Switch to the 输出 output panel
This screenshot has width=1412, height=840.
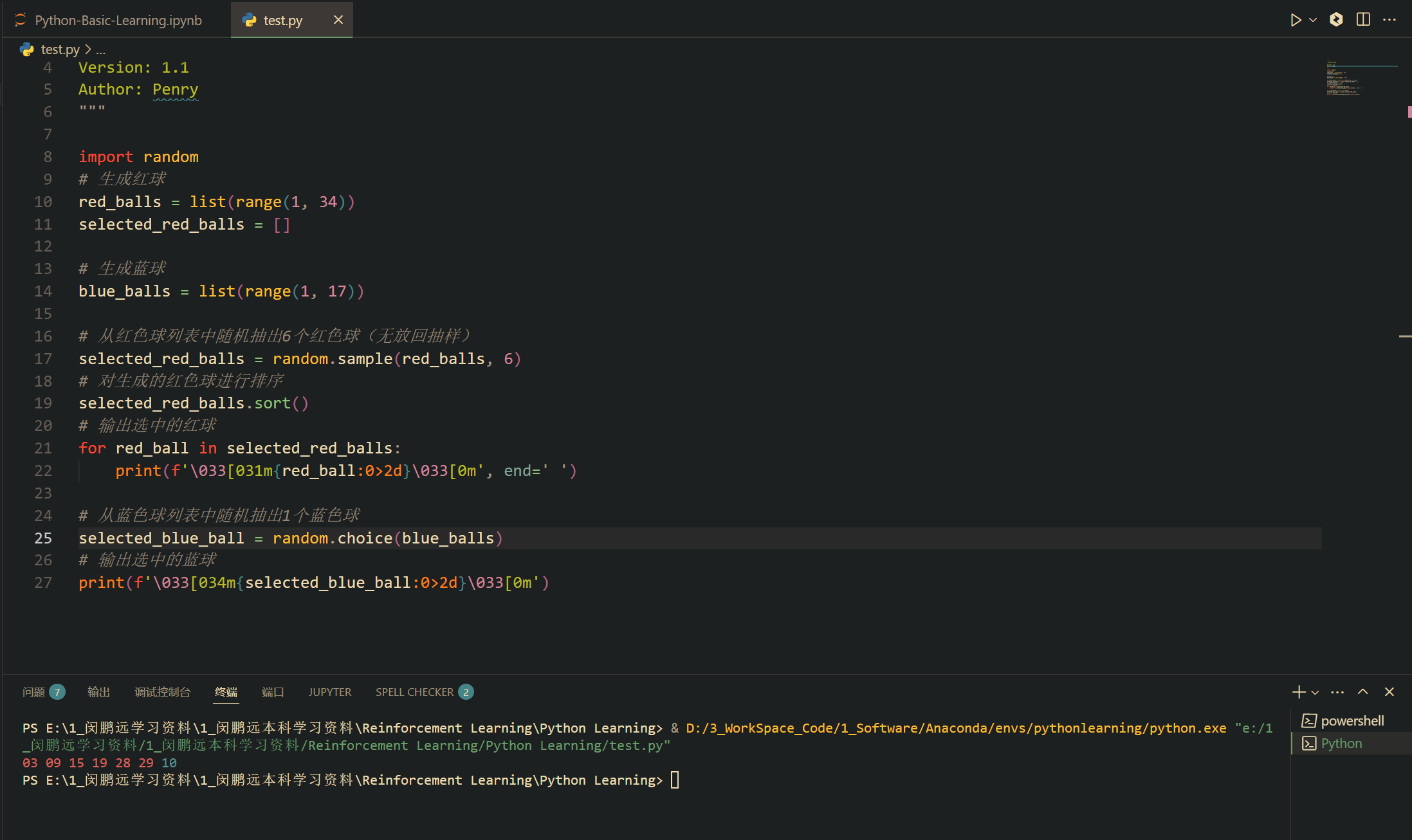[x=98, y=692]
